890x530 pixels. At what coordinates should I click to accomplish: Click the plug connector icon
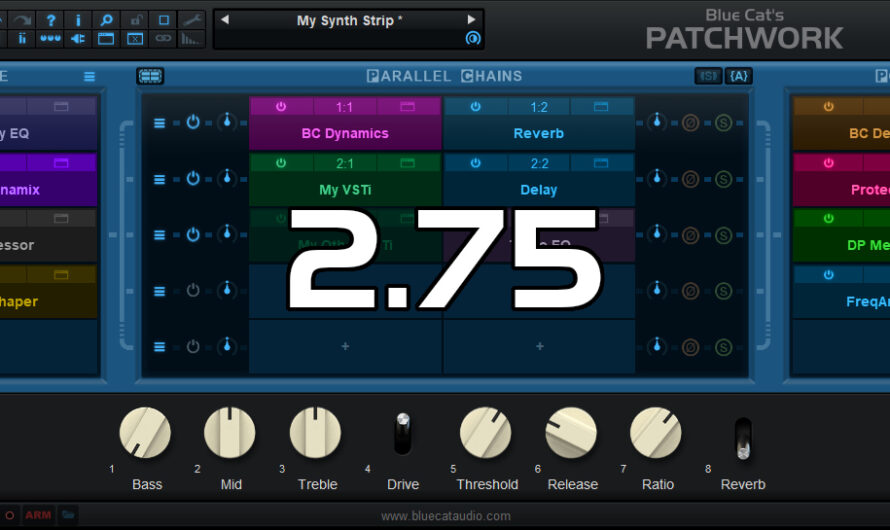click(78, 39)
